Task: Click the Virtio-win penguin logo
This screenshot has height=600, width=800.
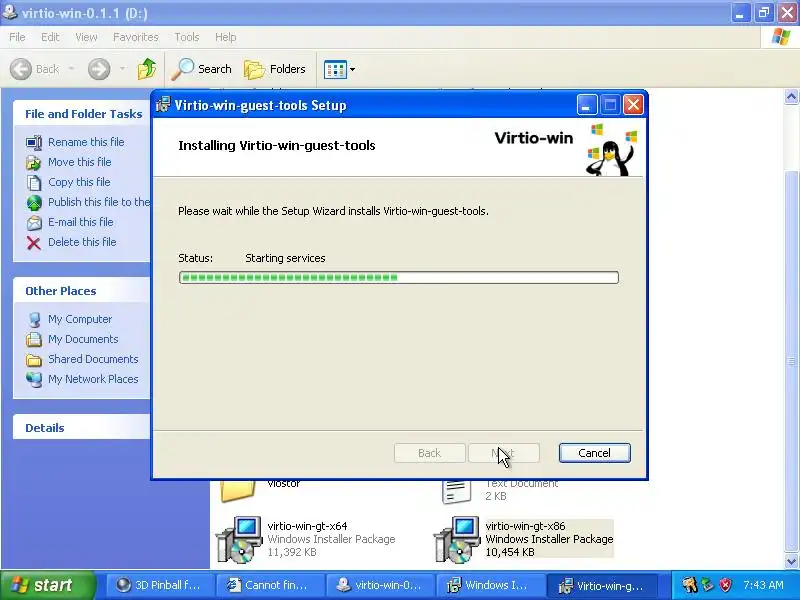Action: (611, 151)
